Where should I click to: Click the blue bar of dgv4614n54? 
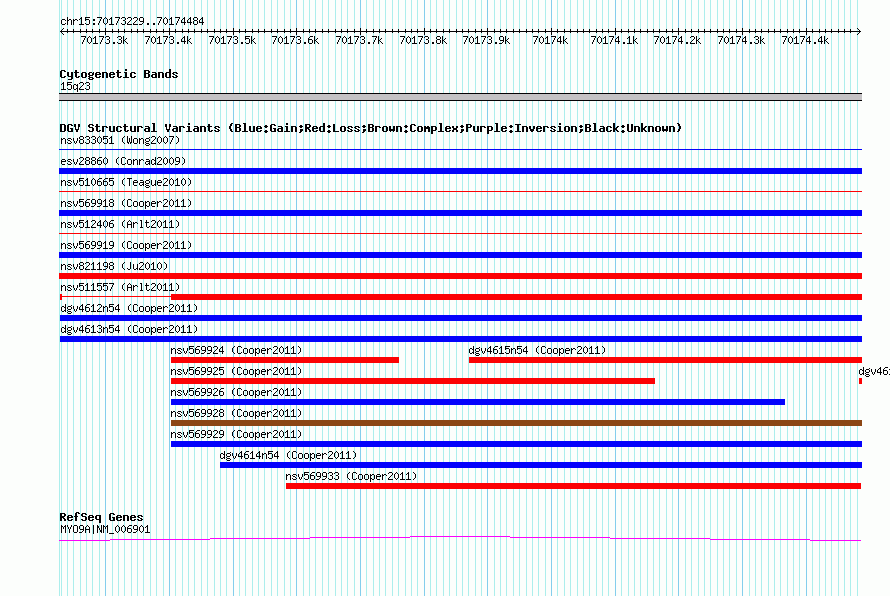pos(541,465)
